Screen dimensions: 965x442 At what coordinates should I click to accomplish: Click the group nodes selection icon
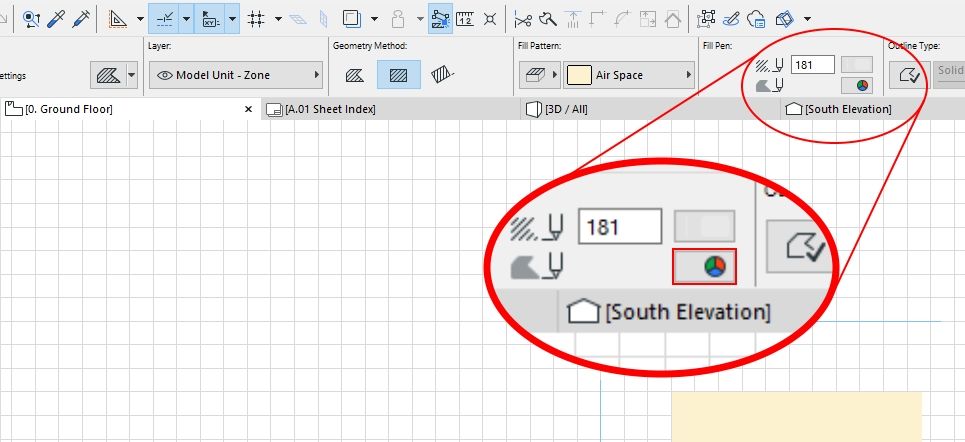tap(706, 19)
